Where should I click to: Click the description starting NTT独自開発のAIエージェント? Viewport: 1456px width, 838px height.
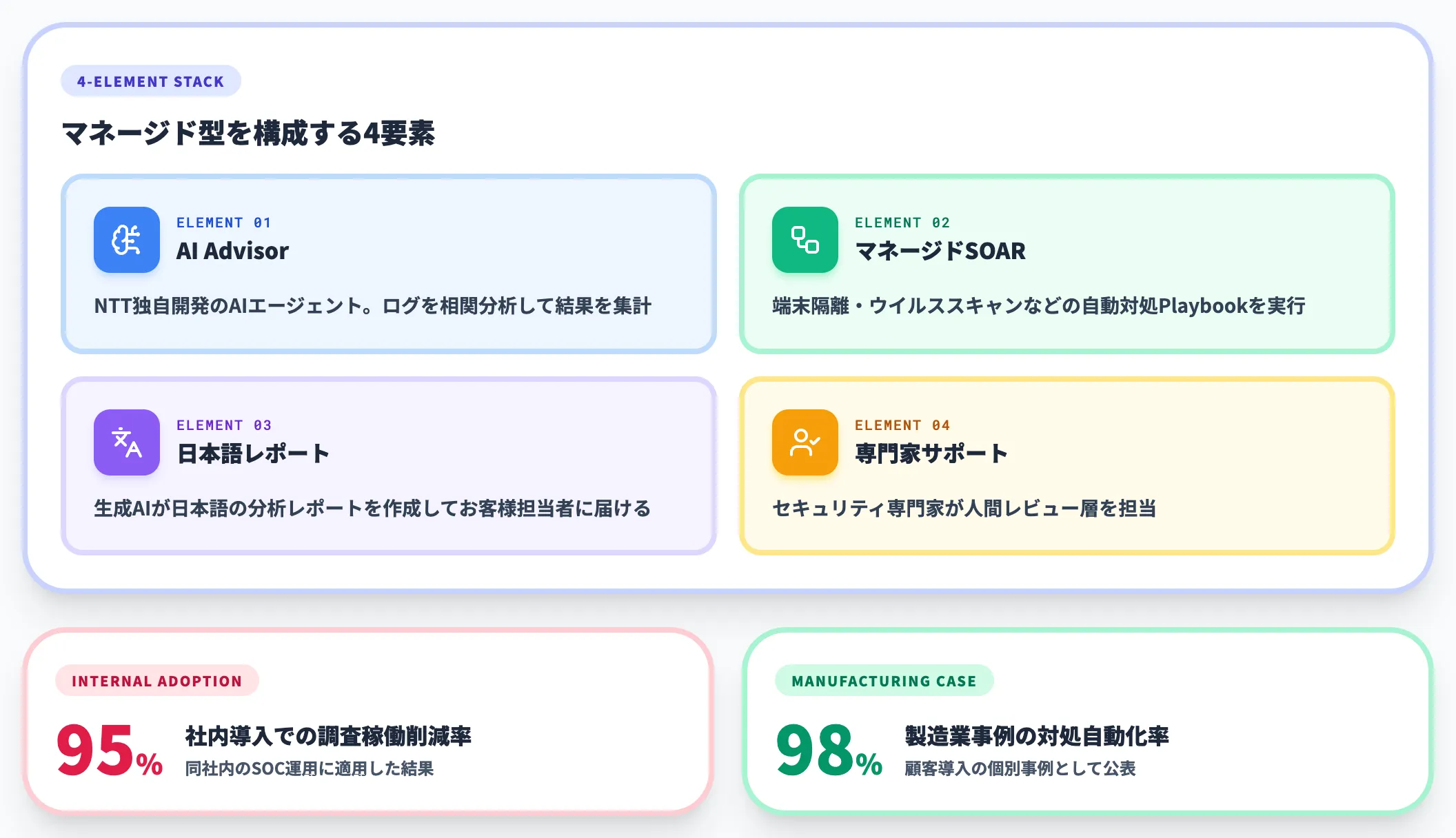pos(372,306)
